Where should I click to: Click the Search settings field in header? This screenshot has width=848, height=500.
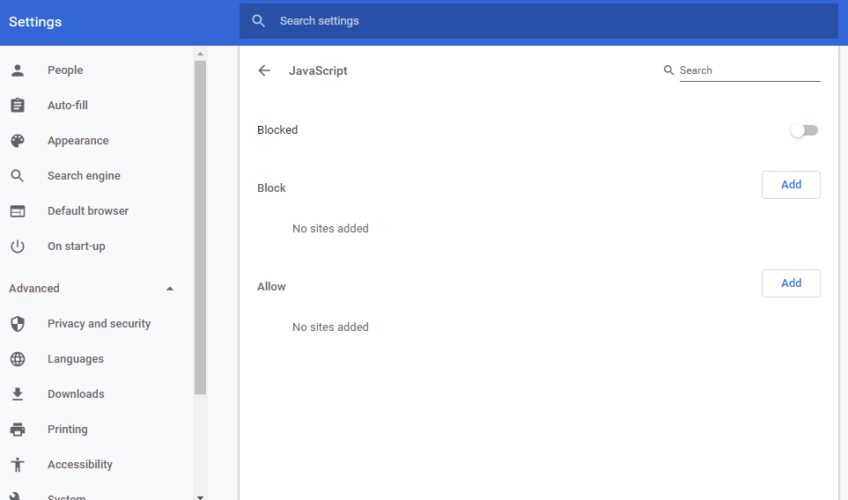tap(538, 21)
